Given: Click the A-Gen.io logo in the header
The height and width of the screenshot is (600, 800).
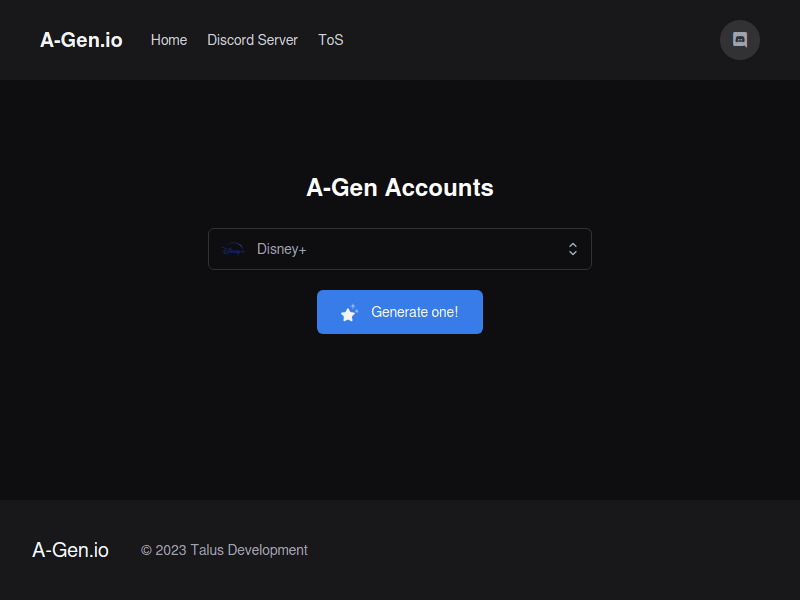Looking at the screenshot, I should coord(81,40).
